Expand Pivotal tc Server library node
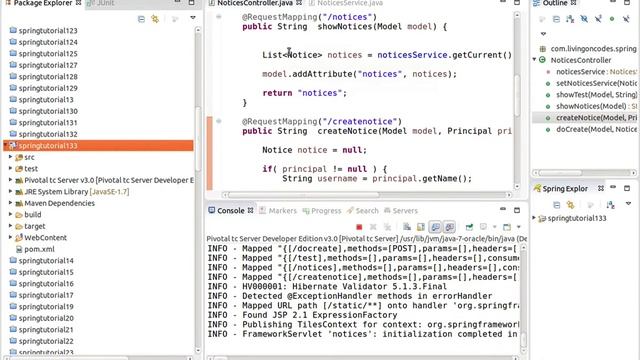The image size is (640, 360). pyautogui.click(x=10, y=180)
